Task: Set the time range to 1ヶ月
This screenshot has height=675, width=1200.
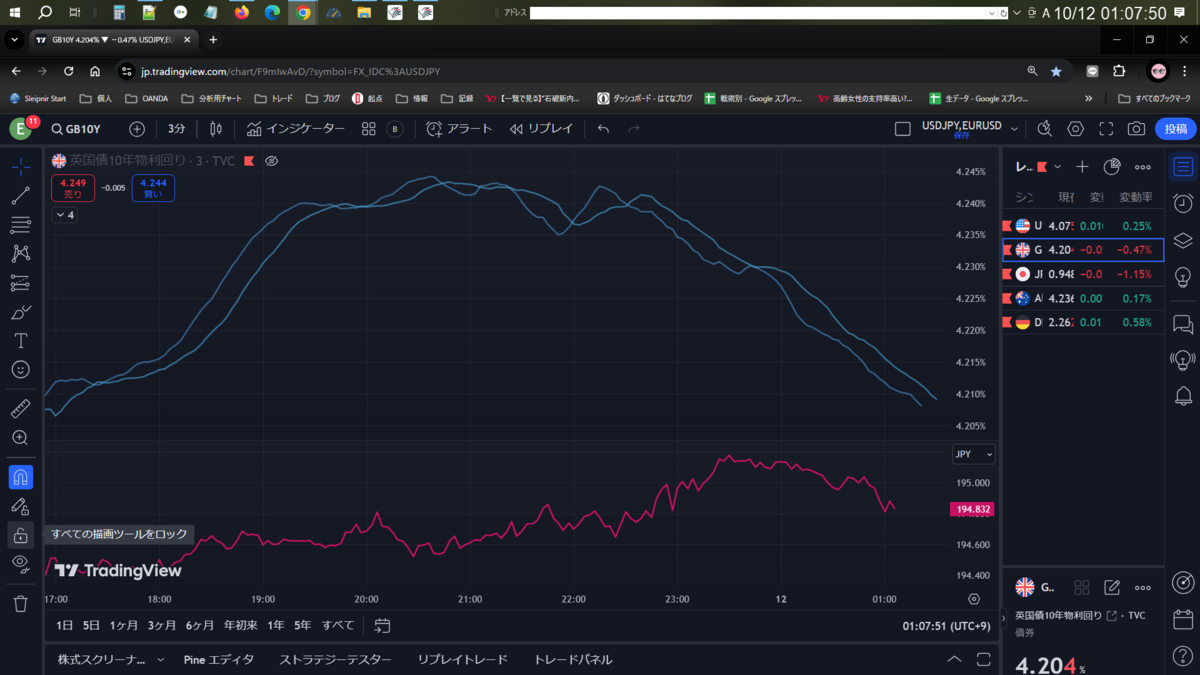Action: click(124, 625)
